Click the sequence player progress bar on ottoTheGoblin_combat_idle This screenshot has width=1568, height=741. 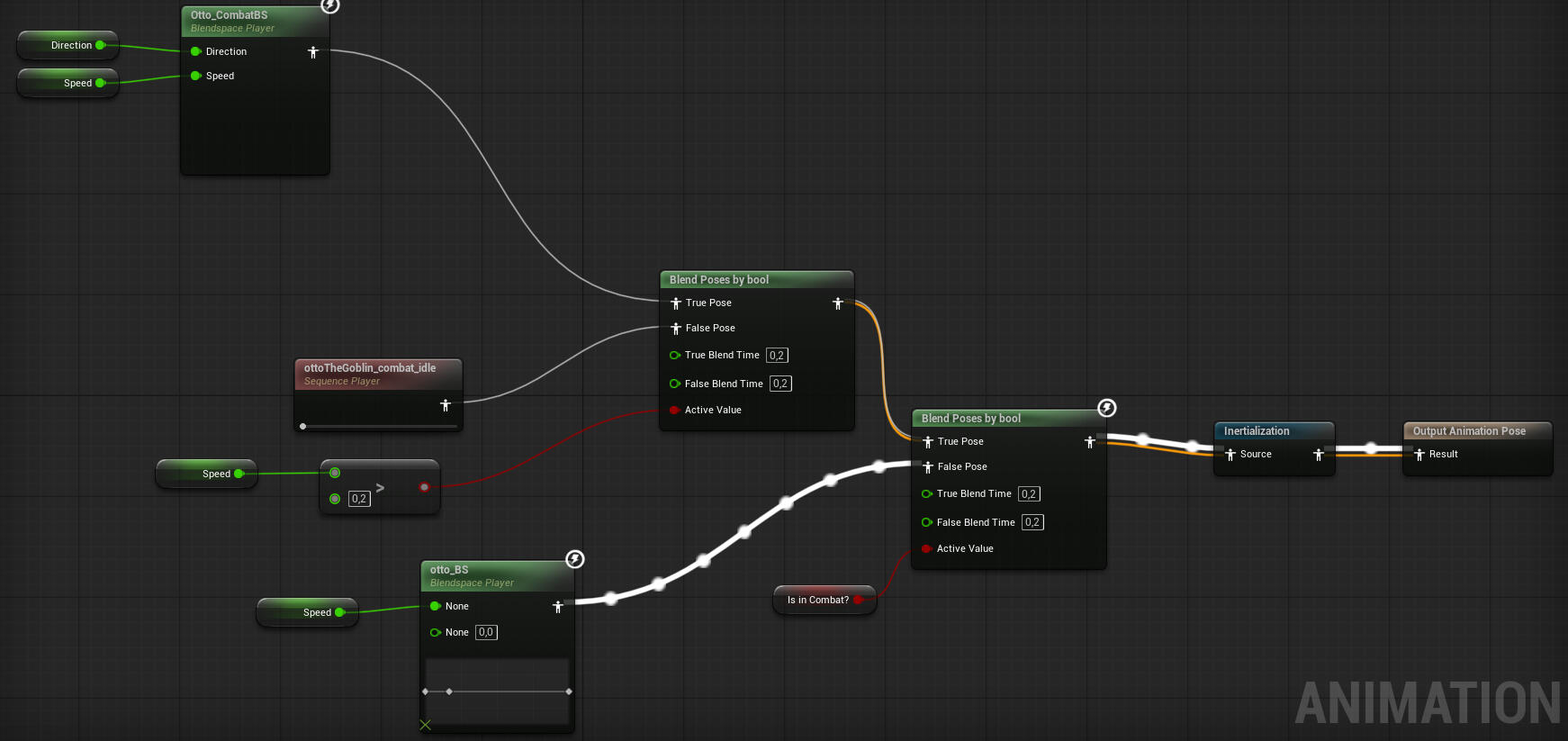378,426
